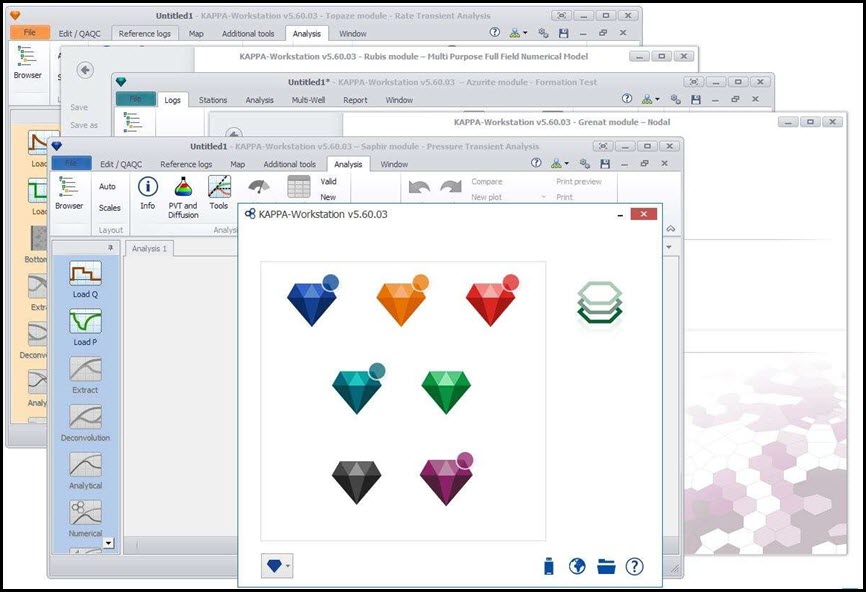Viewport: 866px width, 592px height.
Task: Click help icon in Topaze window
Action: (495, 33)
